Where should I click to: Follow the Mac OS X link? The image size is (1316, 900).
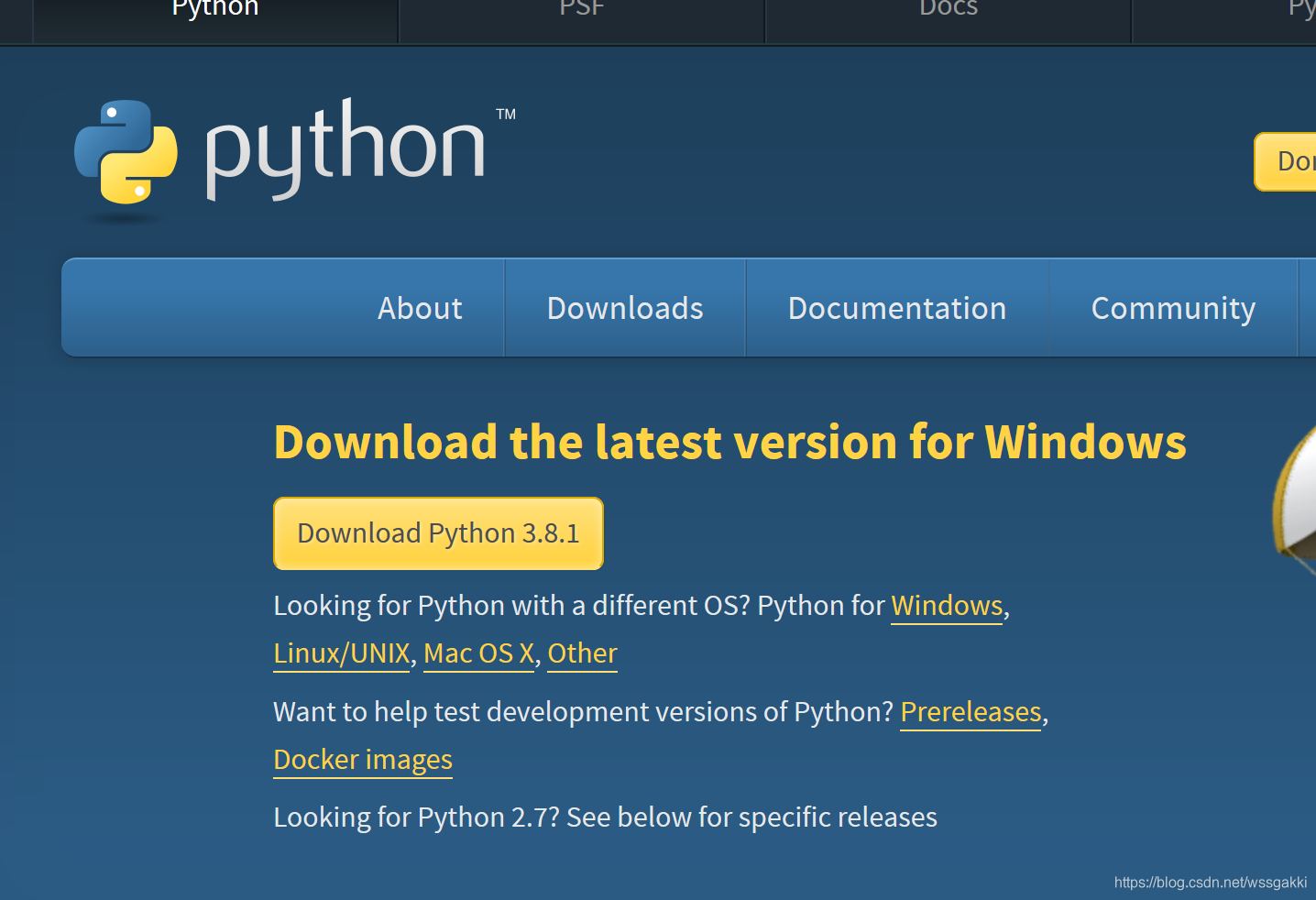(x=478, y=653)
